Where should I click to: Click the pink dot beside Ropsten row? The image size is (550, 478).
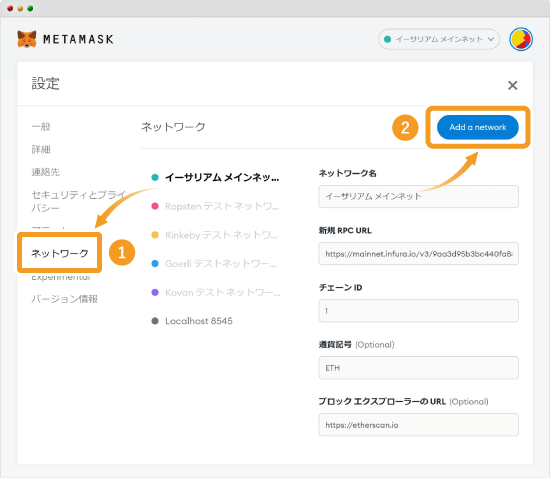155,206
